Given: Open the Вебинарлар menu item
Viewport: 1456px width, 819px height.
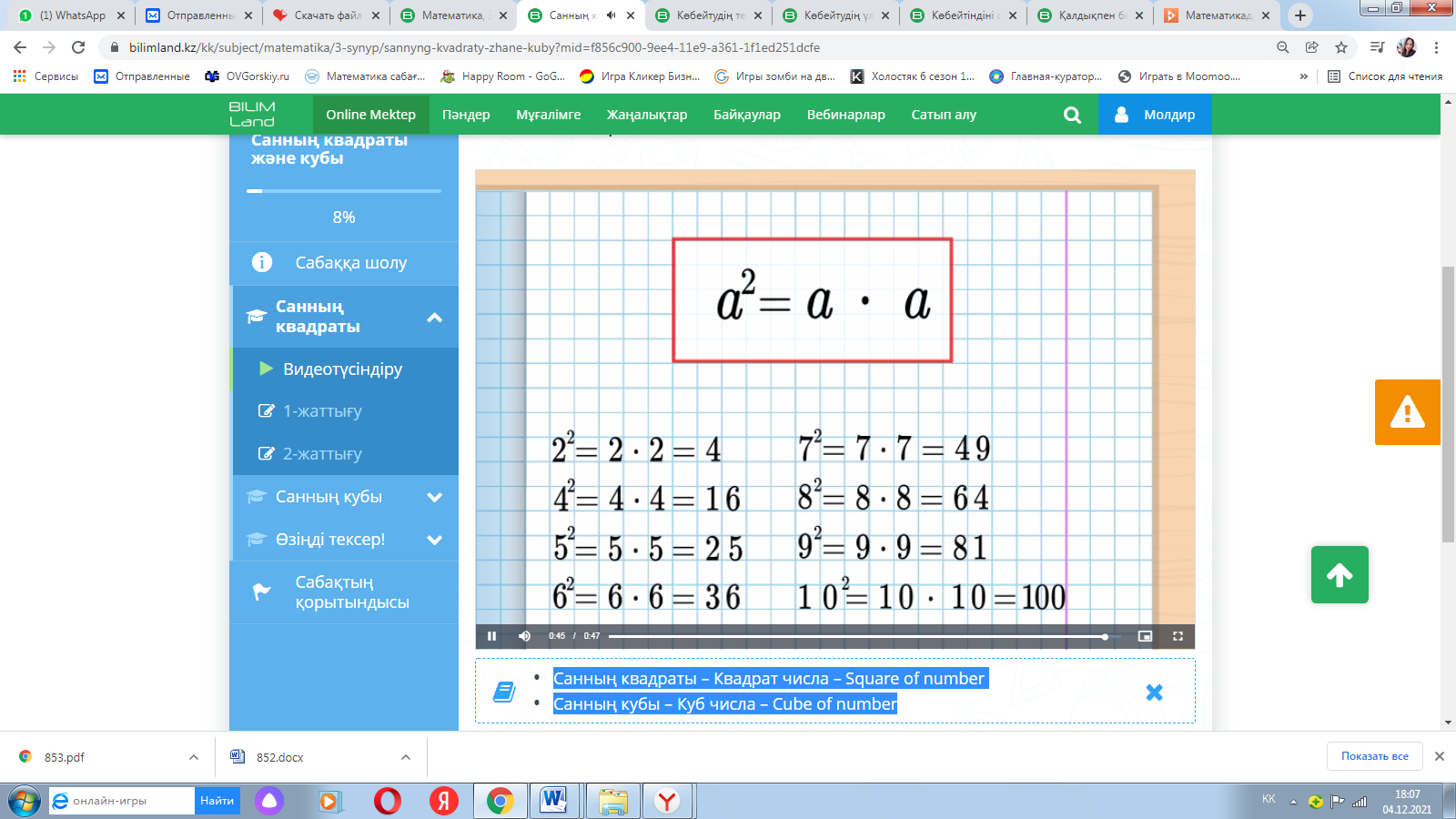Looking at the screenshot, I should pyautogui.click(x=846, y=115).
